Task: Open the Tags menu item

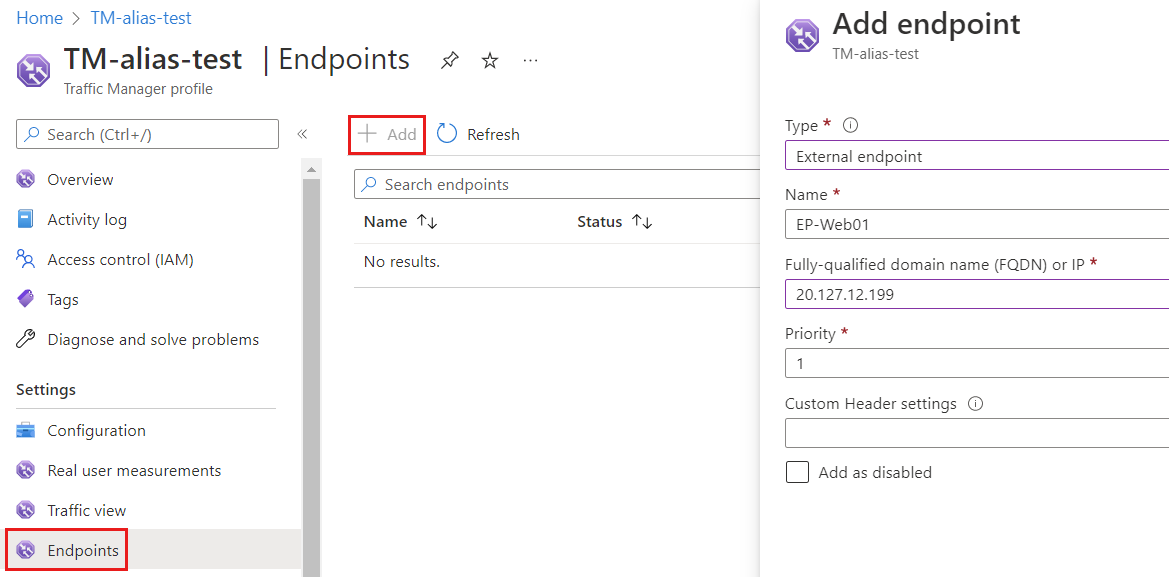Action: point(63,300)
